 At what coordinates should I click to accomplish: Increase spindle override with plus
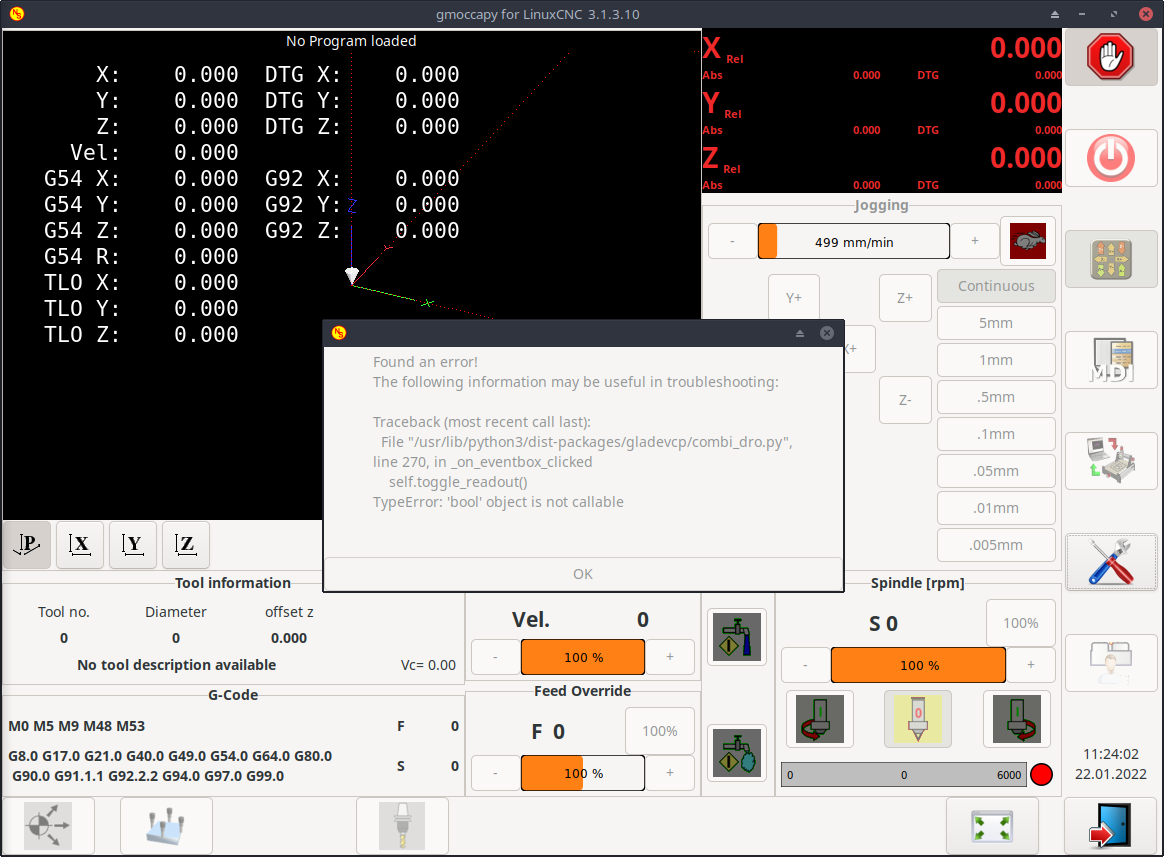(x=1030, y=665)
